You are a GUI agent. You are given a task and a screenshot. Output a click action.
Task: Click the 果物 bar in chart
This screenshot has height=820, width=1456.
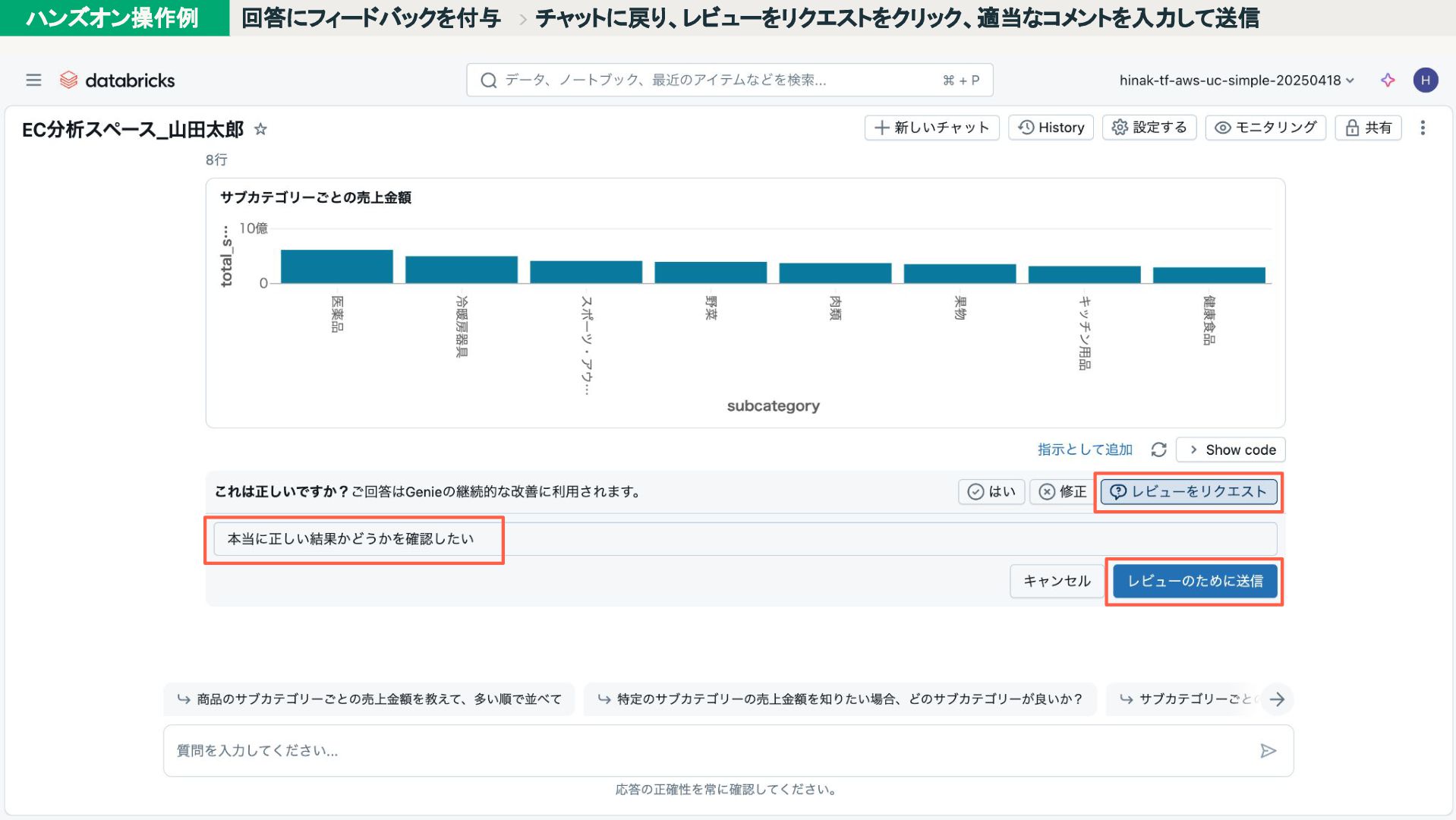(960, 273)
